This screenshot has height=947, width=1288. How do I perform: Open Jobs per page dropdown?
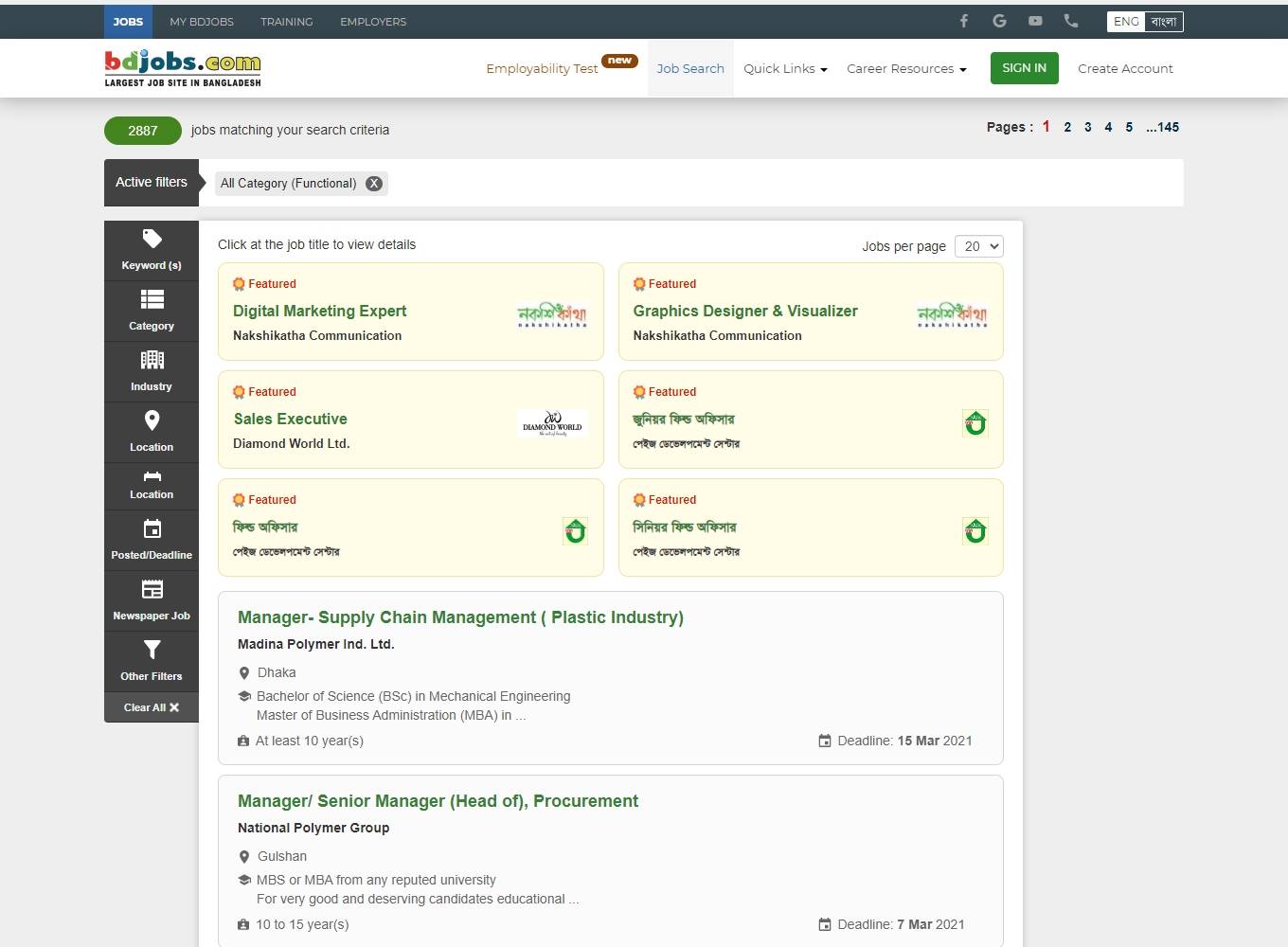coord(978,246)
